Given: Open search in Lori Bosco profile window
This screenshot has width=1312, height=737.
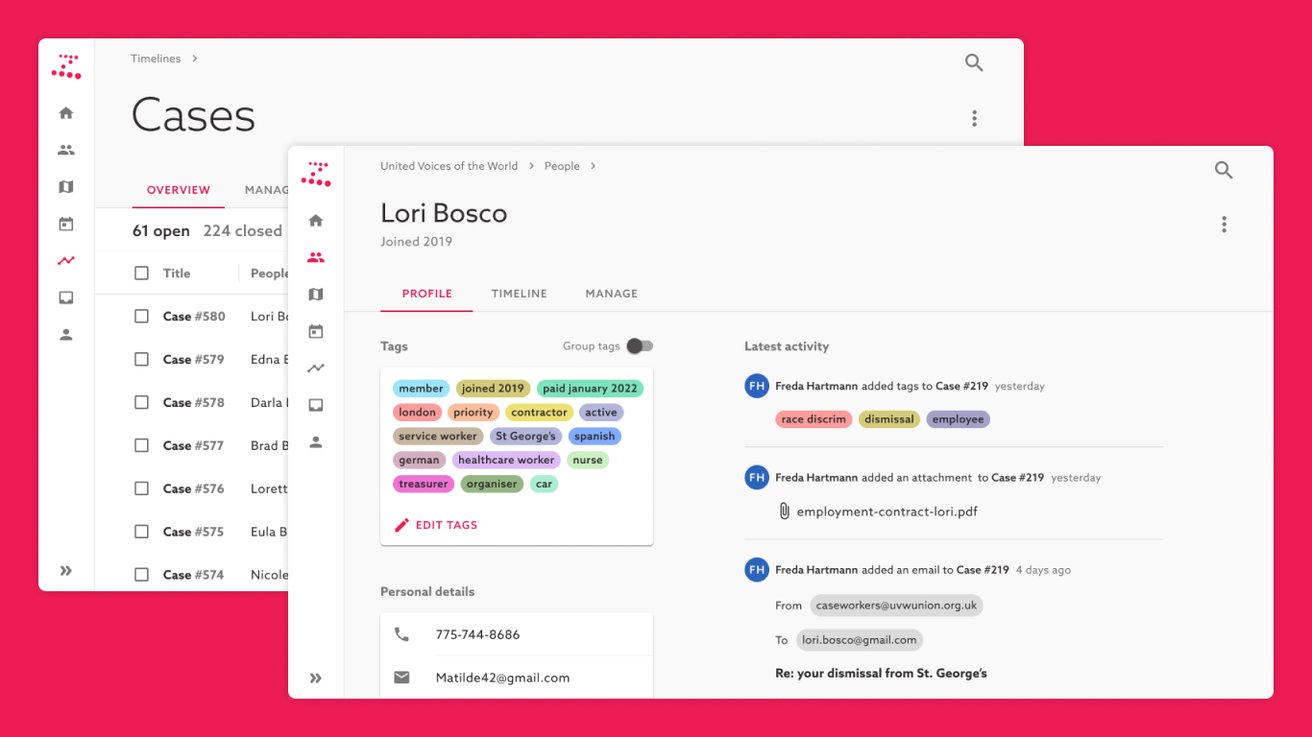Looking at the screenshot, I should pos(1223,170).
